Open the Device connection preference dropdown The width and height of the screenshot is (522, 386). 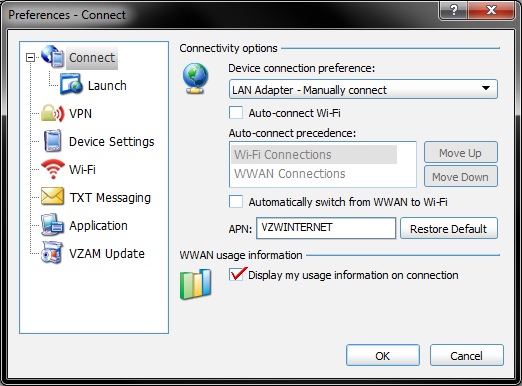tap(363, 89)
